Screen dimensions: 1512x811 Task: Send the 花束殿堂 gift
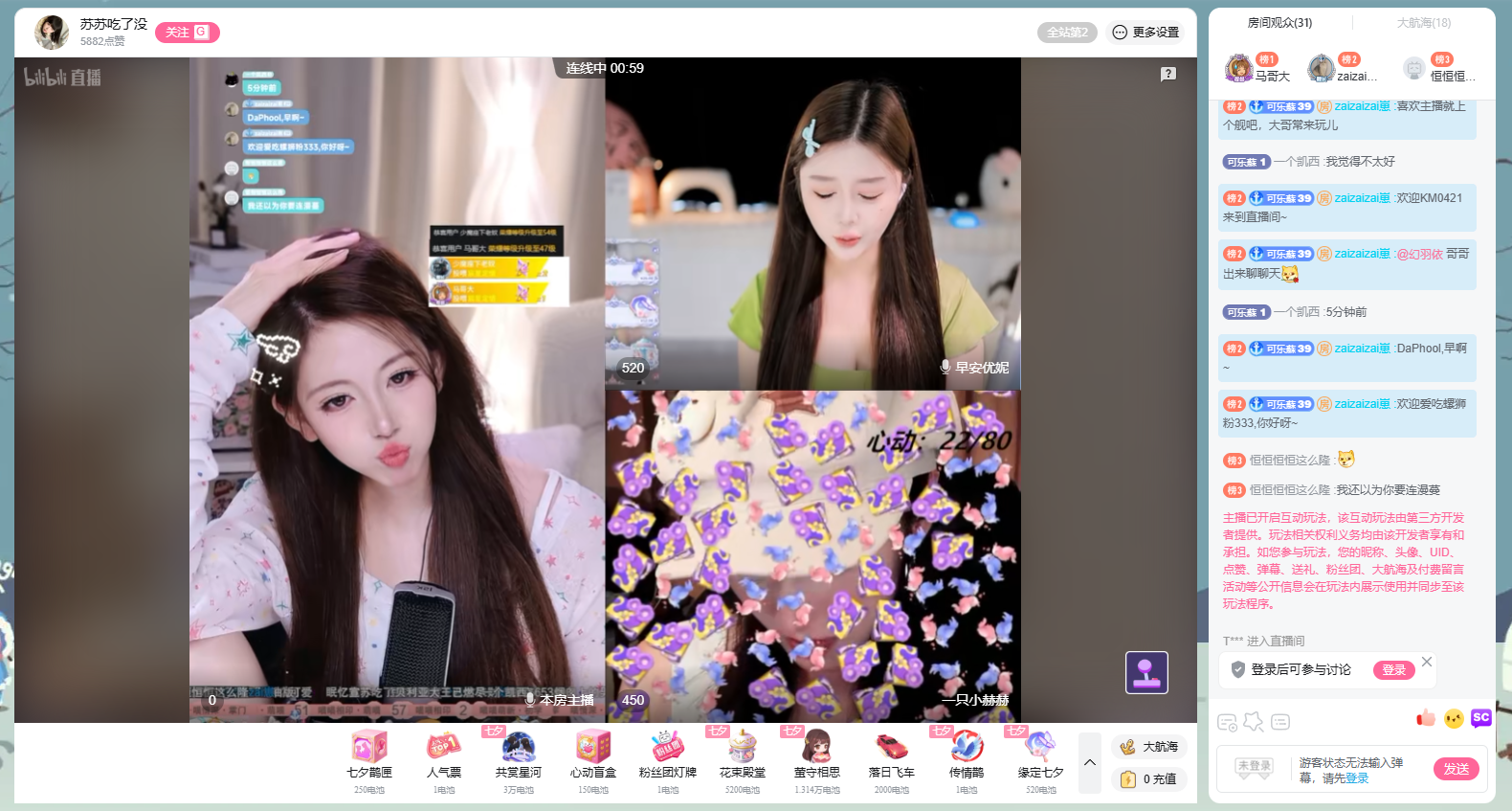coord(743,762)
